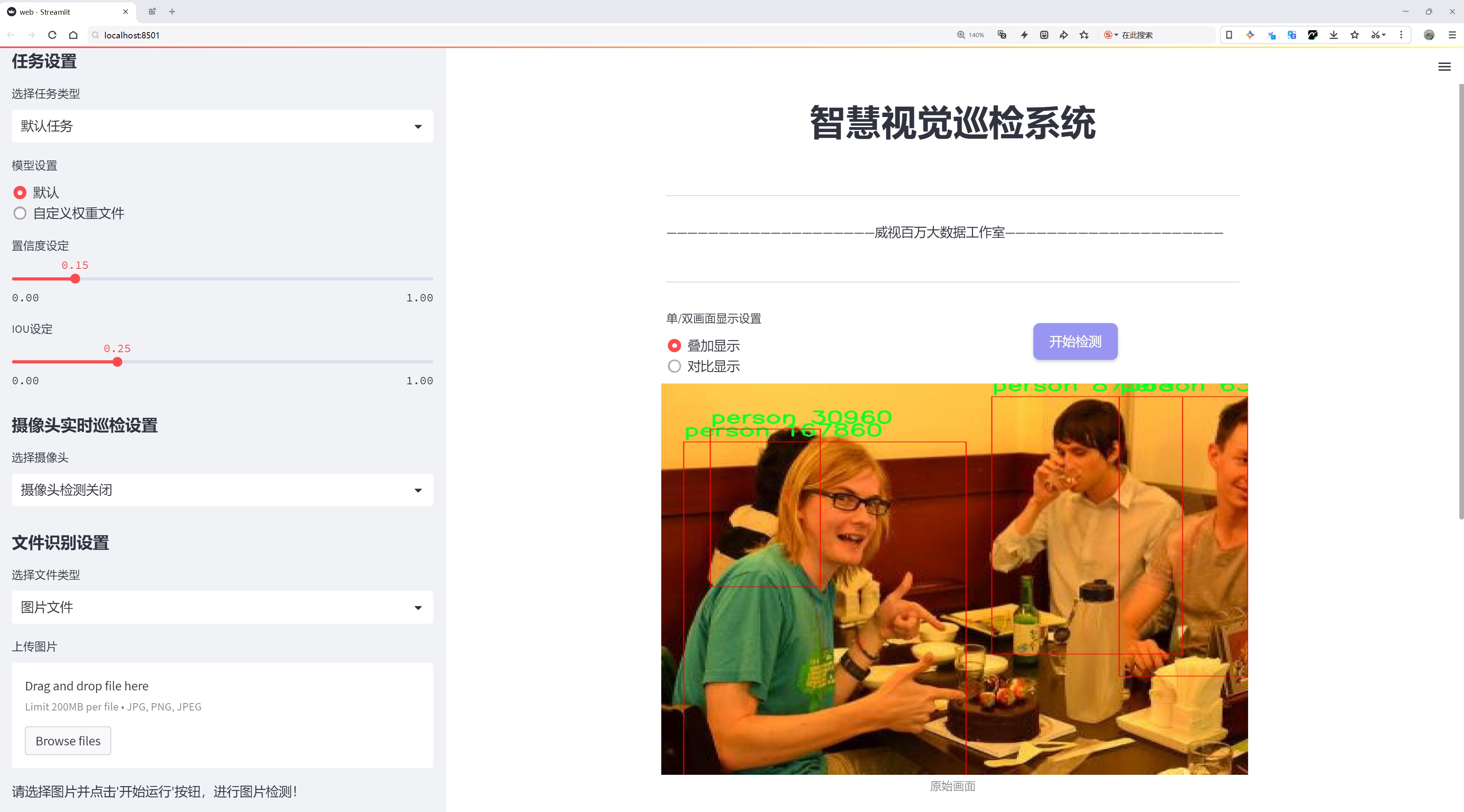The height and width of the screenshot is (812, 1464).
Task: Open scissors screenshot tool
Action: pyautogui.click(x=1378, y=35)
